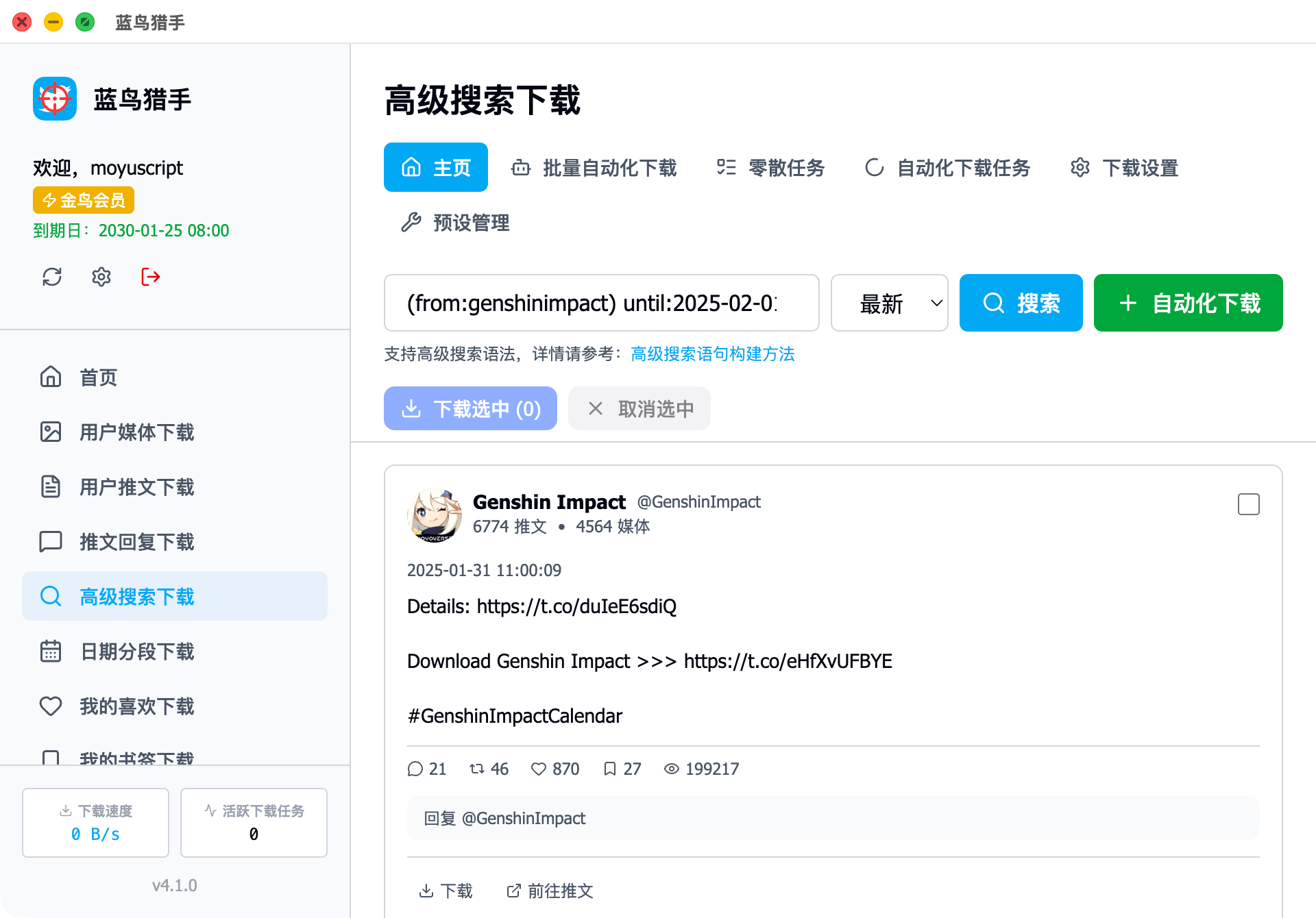Open the 下载设置 tab

[x=1124, y=168]
